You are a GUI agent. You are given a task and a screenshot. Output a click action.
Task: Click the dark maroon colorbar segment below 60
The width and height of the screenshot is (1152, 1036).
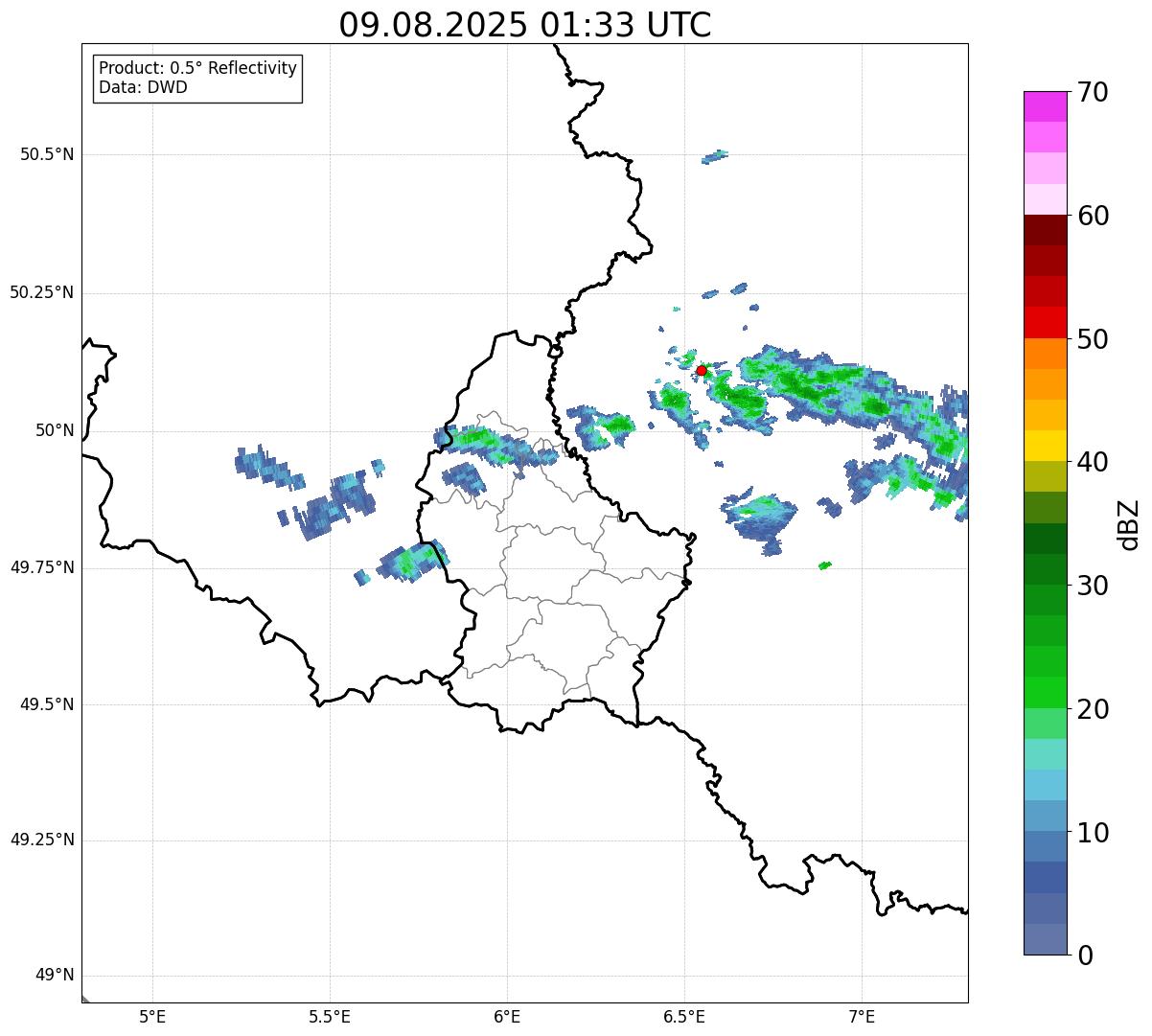point(1045,230)
